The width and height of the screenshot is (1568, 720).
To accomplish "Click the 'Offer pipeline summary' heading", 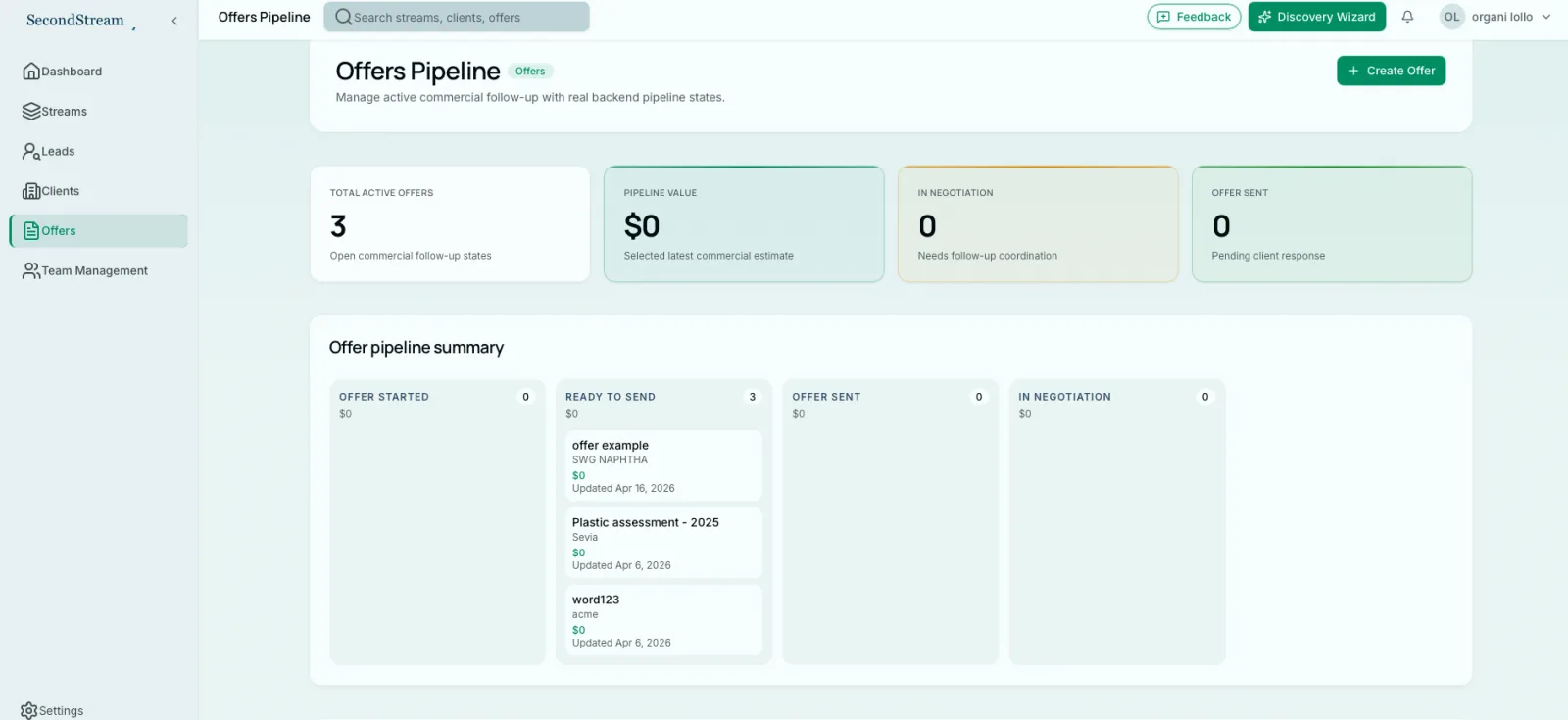I will pos(416,348).
